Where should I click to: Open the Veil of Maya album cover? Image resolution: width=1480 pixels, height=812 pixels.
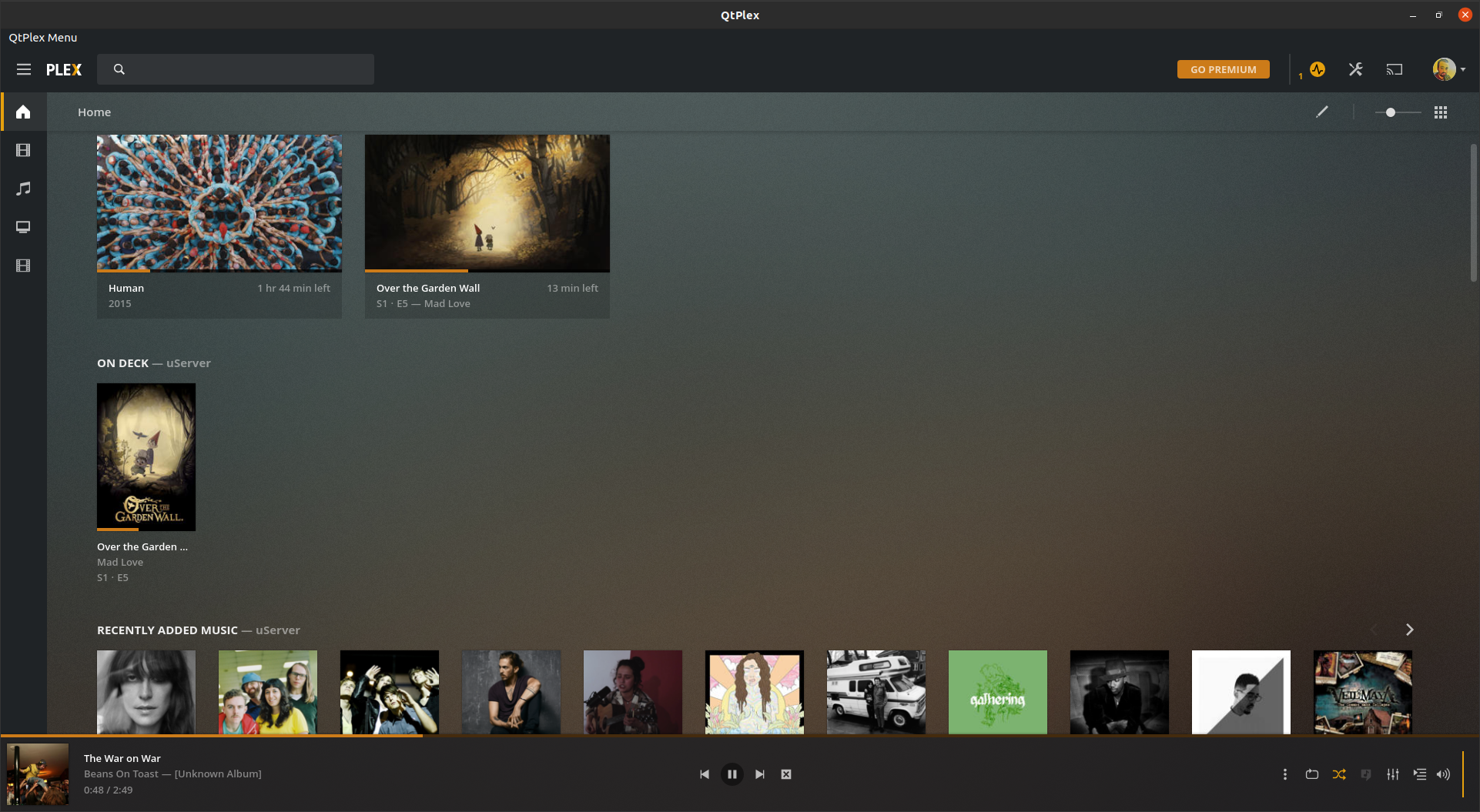[x=1363, y=692]
